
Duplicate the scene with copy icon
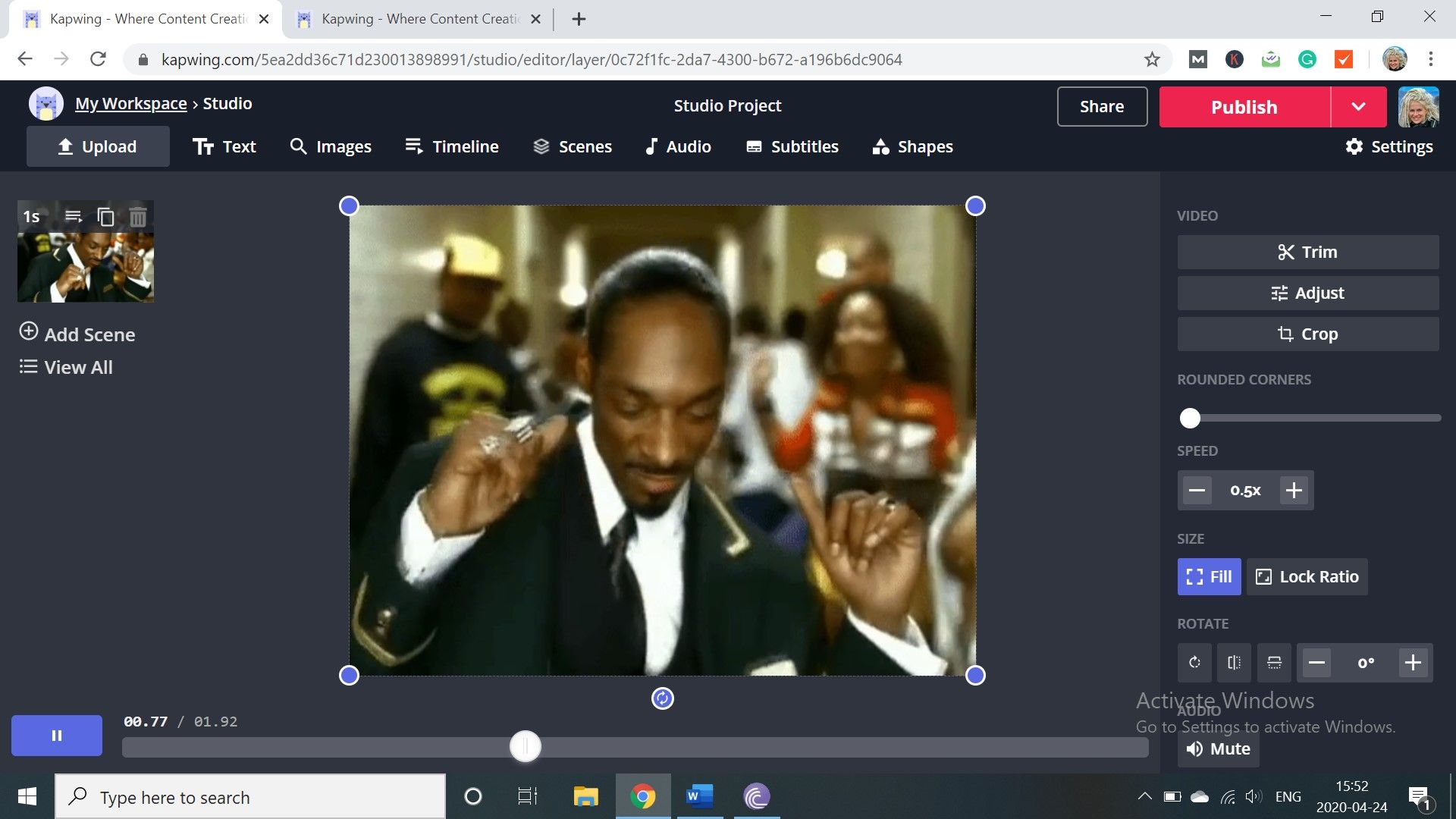click(105, 218)
